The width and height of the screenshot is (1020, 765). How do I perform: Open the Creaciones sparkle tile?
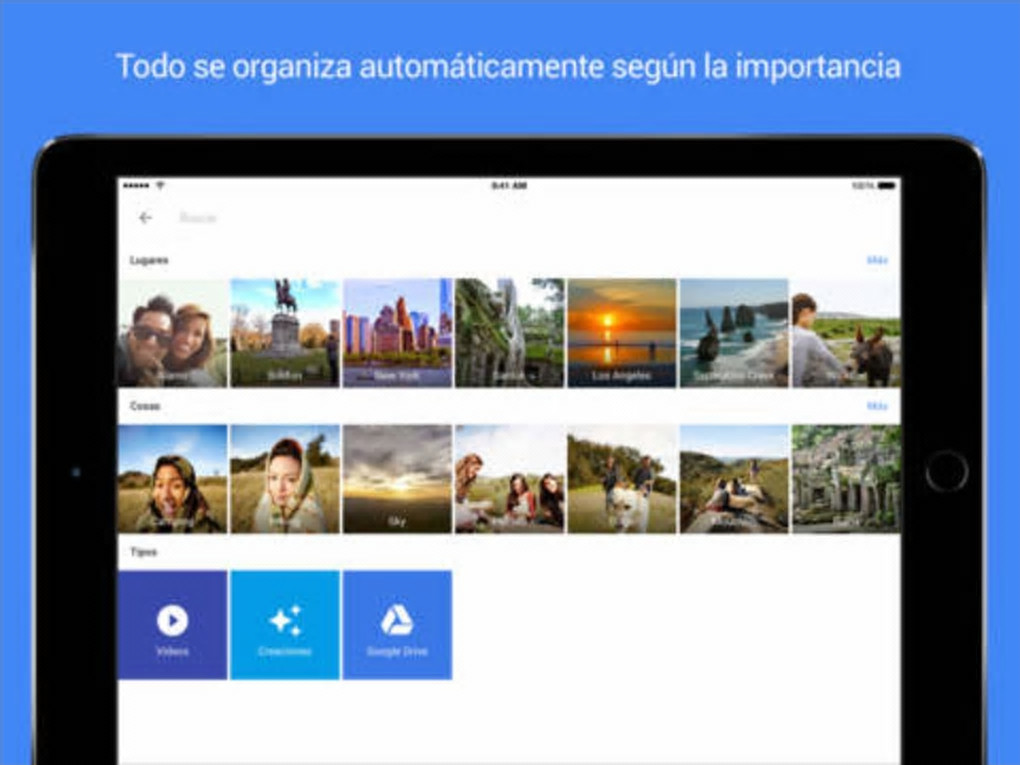tap(285, 625)
